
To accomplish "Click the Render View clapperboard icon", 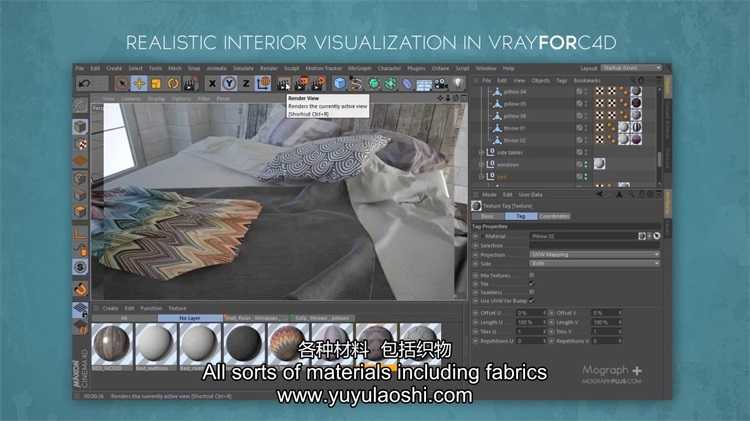I will pos(284,84).
